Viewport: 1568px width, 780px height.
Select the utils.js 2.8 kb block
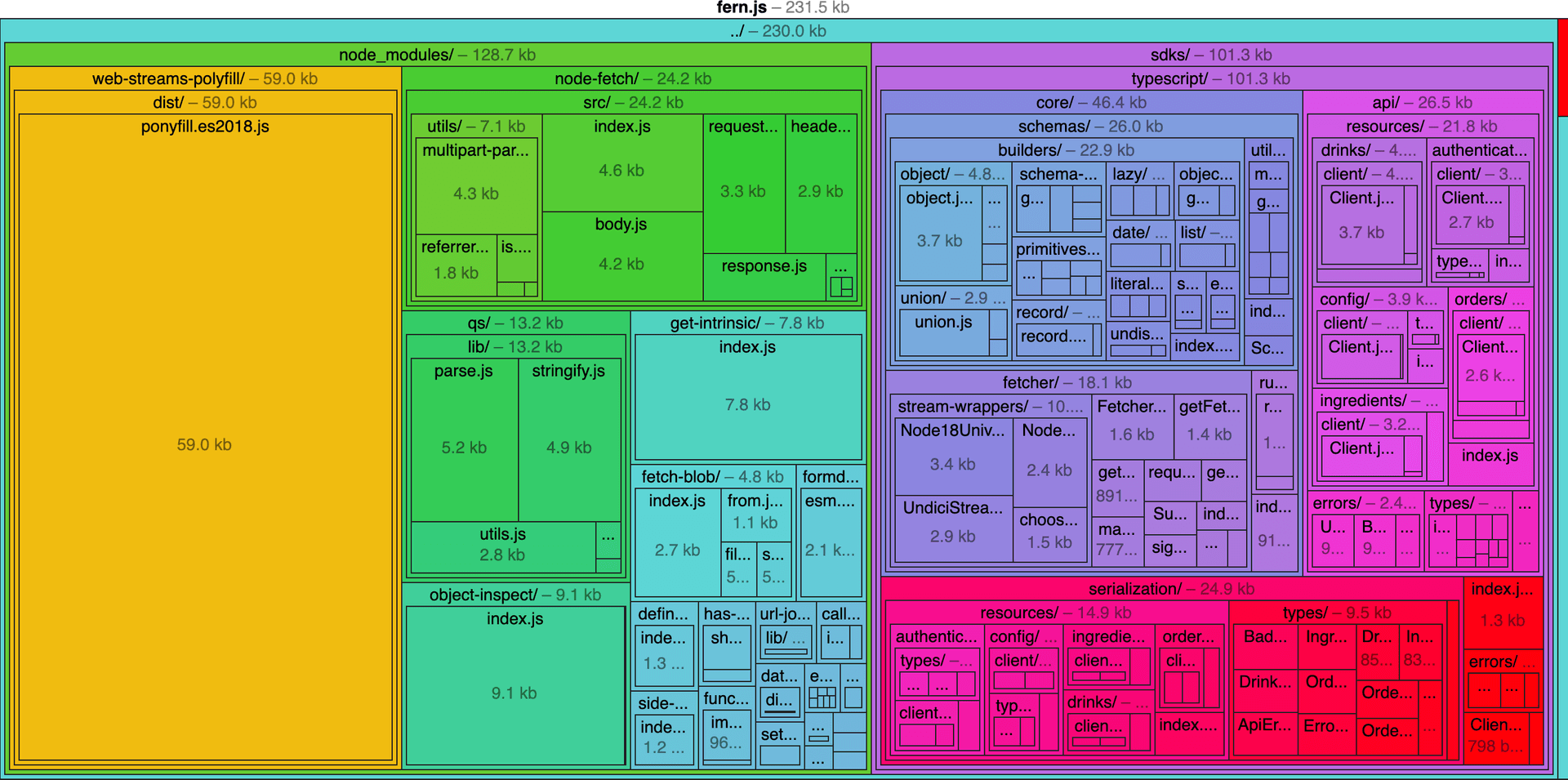point(502,546)
